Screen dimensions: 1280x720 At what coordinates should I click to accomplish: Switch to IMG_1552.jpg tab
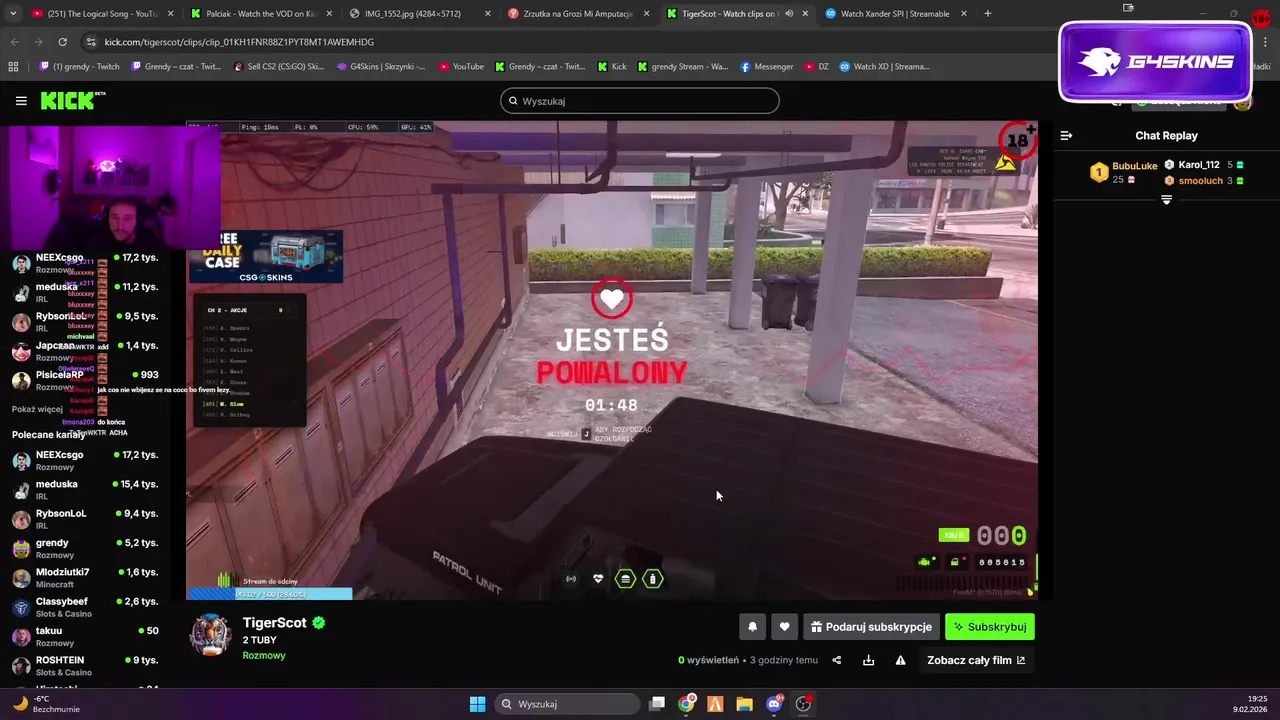pyautogui.click(x=419, y=14)
